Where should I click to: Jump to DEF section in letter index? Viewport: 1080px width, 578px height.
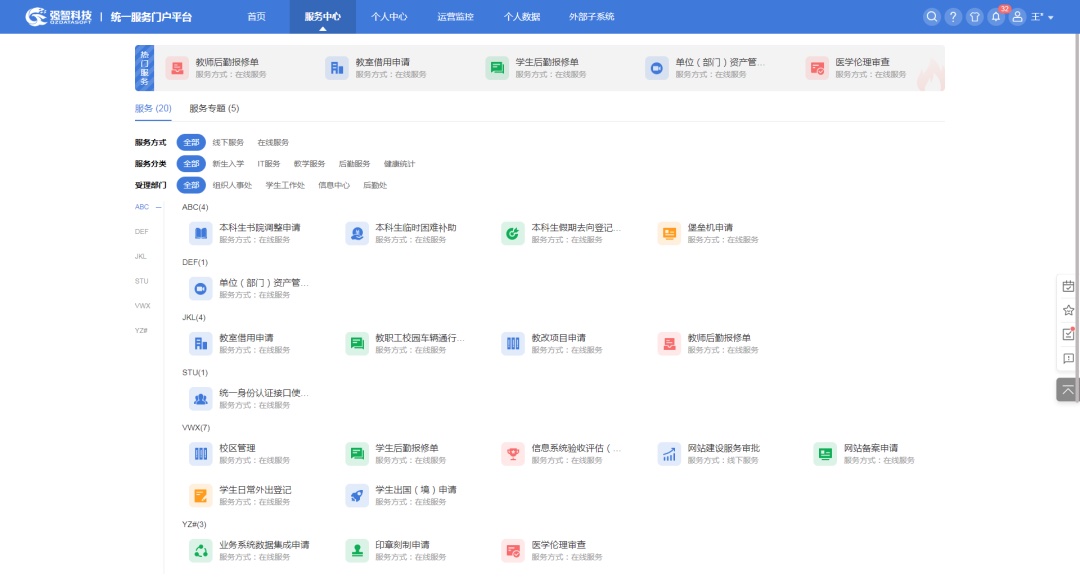(x=142, y=232)
